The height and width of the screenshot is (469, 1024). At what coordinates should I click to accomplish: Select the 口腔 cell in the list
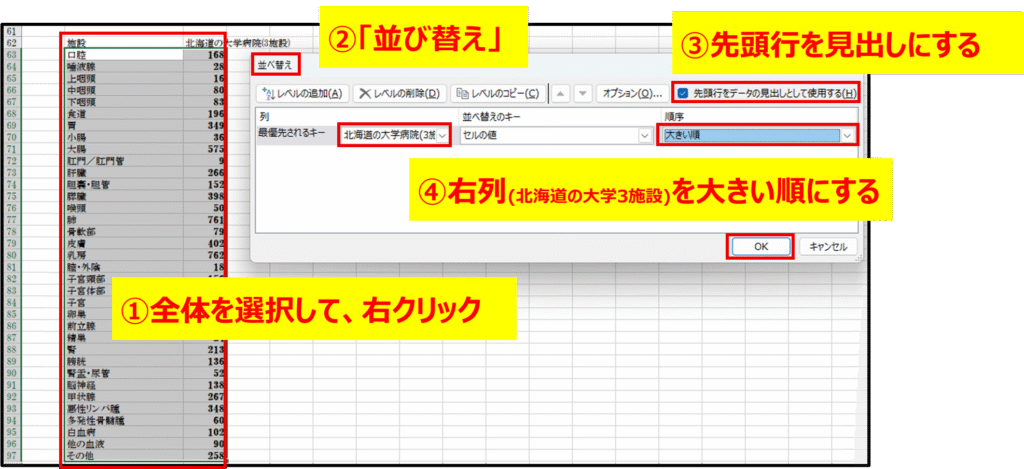point(77,55)
